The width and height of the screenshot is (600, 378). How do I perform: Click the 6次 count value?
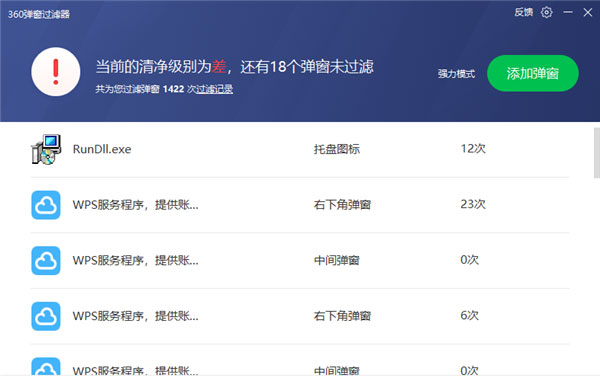(470, 316)
